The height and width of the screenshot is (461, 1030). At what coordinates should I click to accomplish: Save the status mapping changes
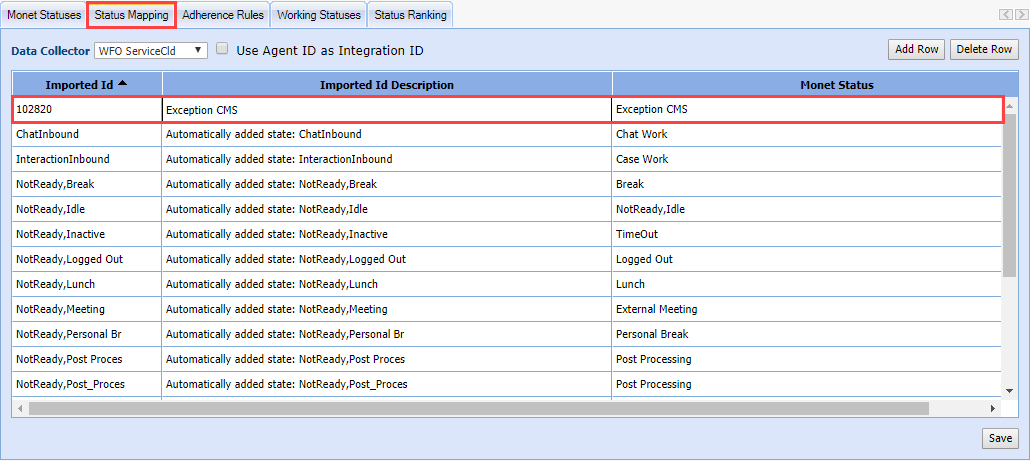[1000, 438]
